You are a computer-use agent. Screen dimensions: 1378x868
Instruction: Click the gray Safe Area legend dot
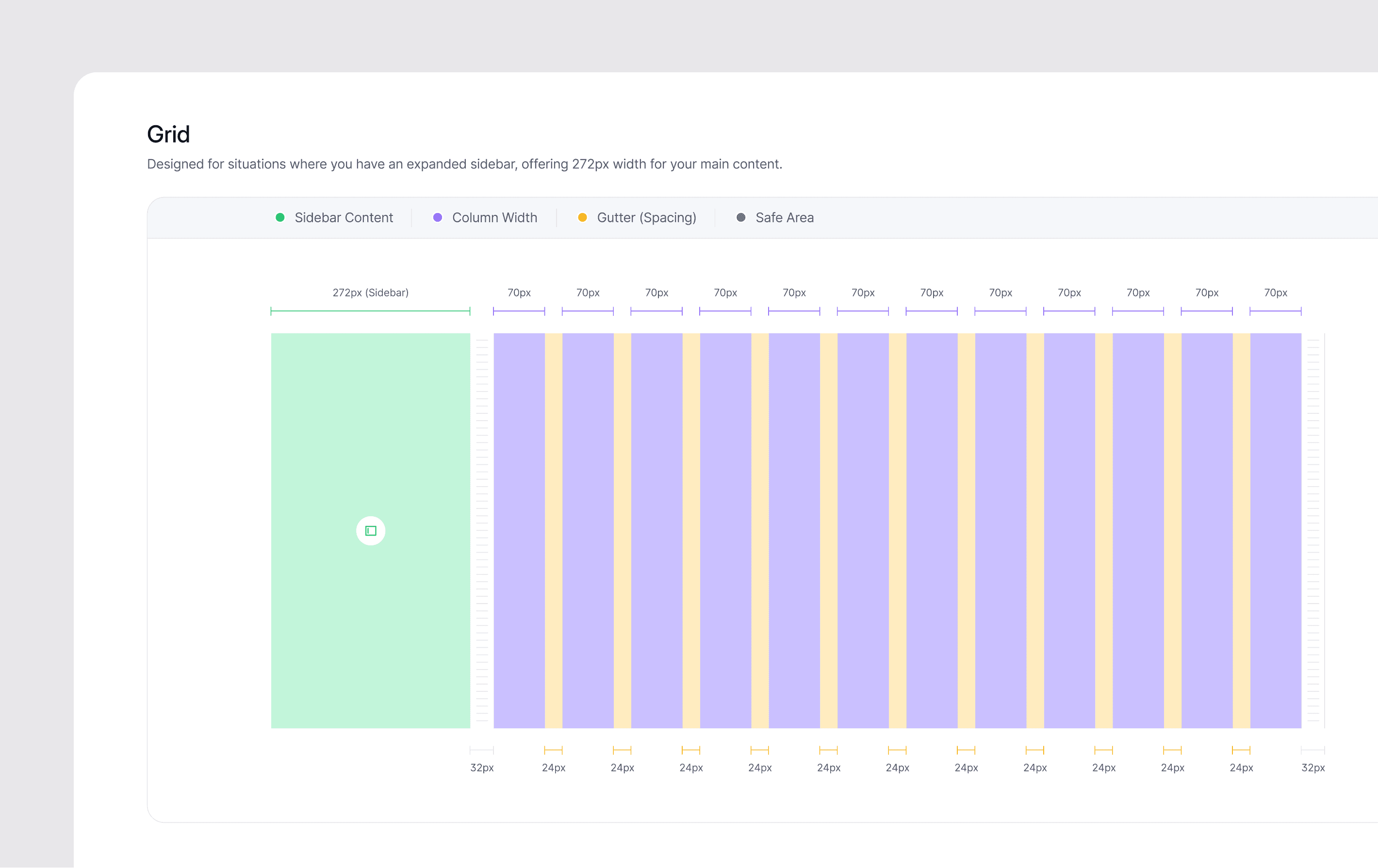point(740,217)
